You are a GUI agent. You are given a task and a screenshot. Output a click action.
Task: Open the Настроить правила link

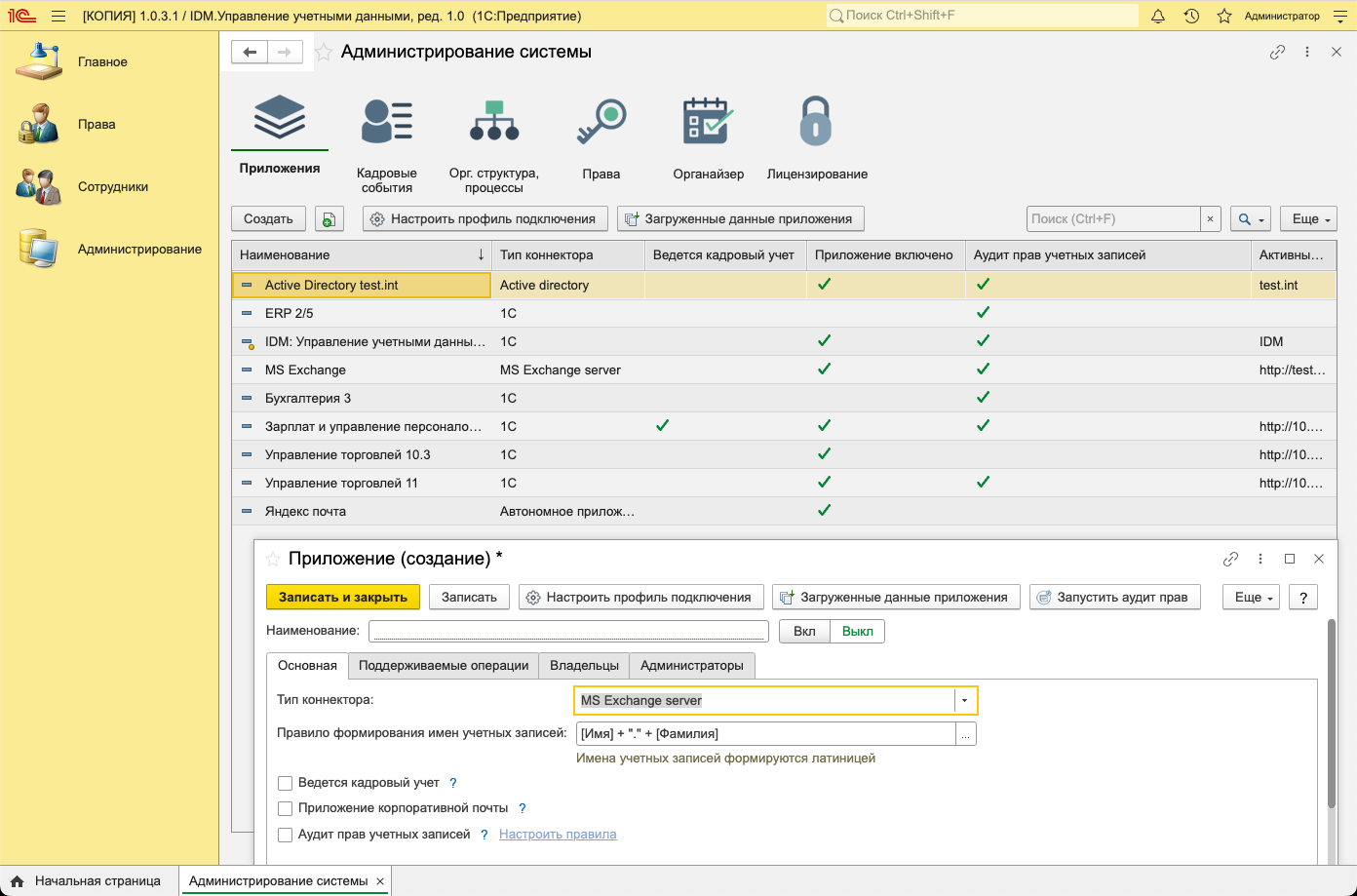[x=558, y=835]
